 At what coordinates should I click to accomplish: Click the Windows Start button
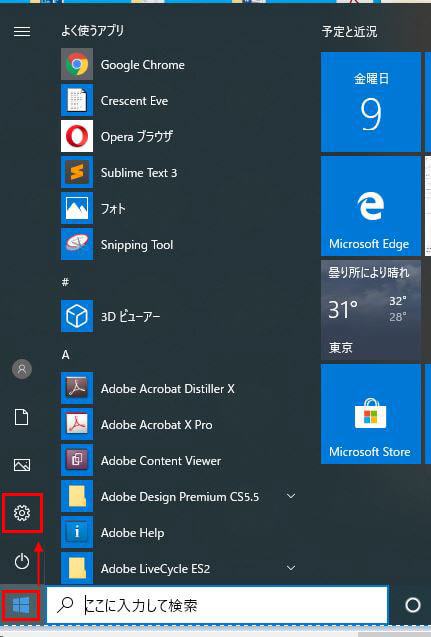point(21,605)
